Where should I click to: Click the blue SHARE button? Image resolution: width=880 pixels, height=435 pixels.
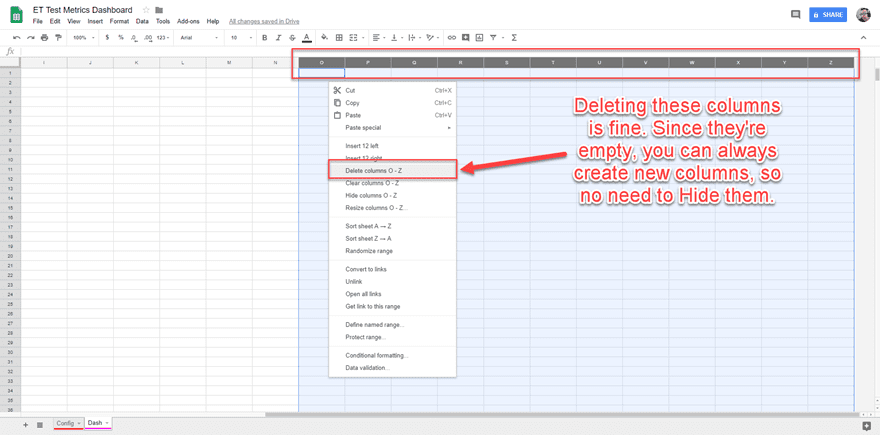click(828, 15)
